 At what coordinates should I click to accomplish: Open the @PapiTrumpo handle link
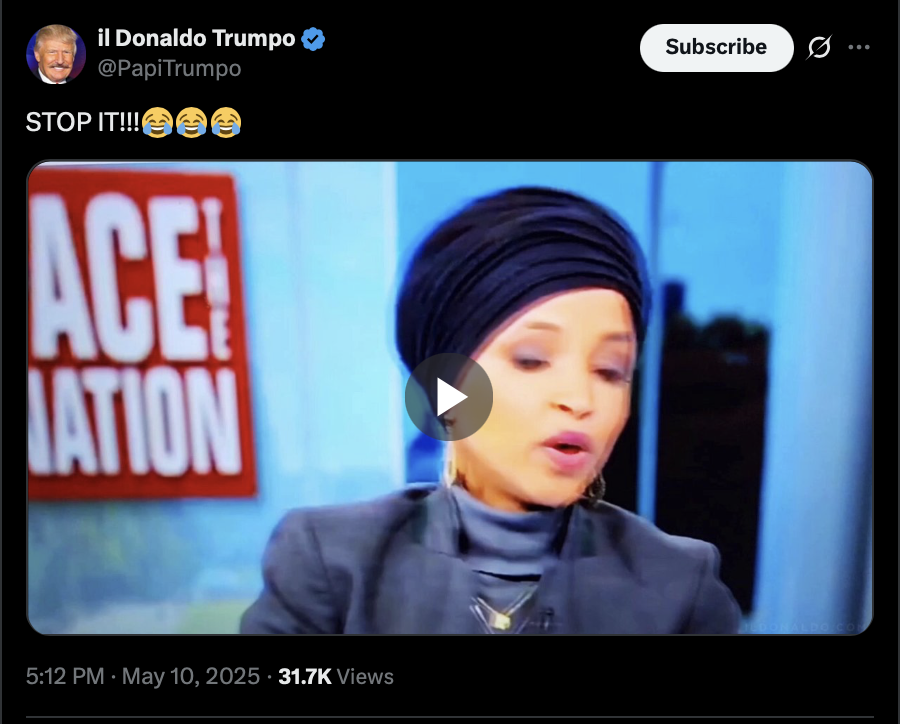click(169, 68)
